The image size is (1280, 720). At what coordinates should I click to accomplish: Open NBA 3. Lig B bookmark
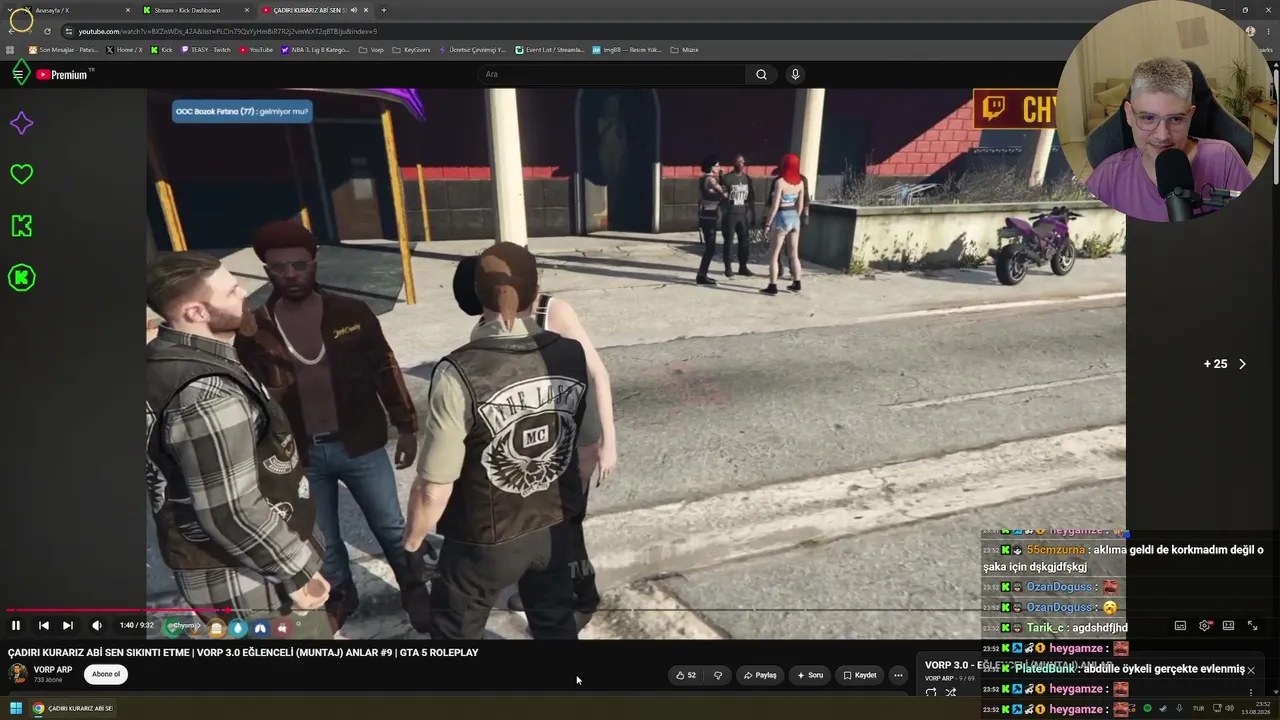315,50
